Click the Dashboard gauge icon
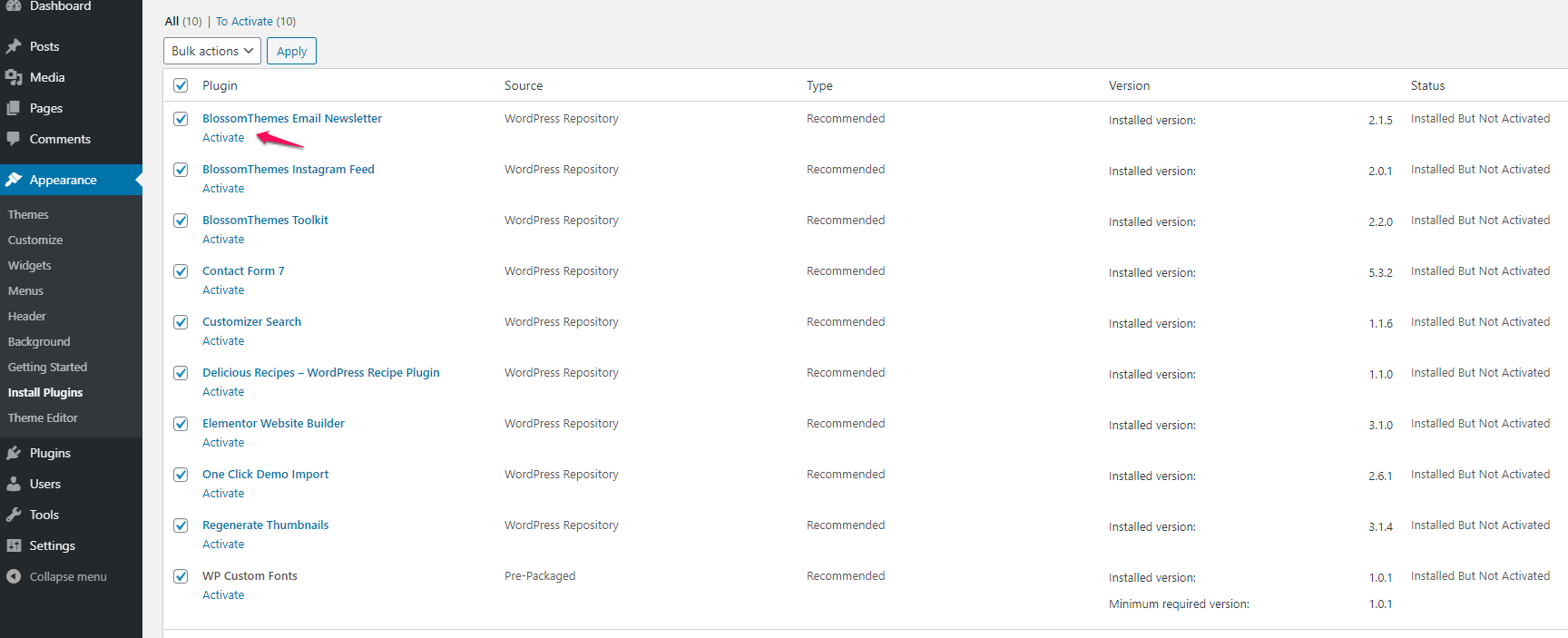The width and height of the screenshot is (1568, 638). 14,5
